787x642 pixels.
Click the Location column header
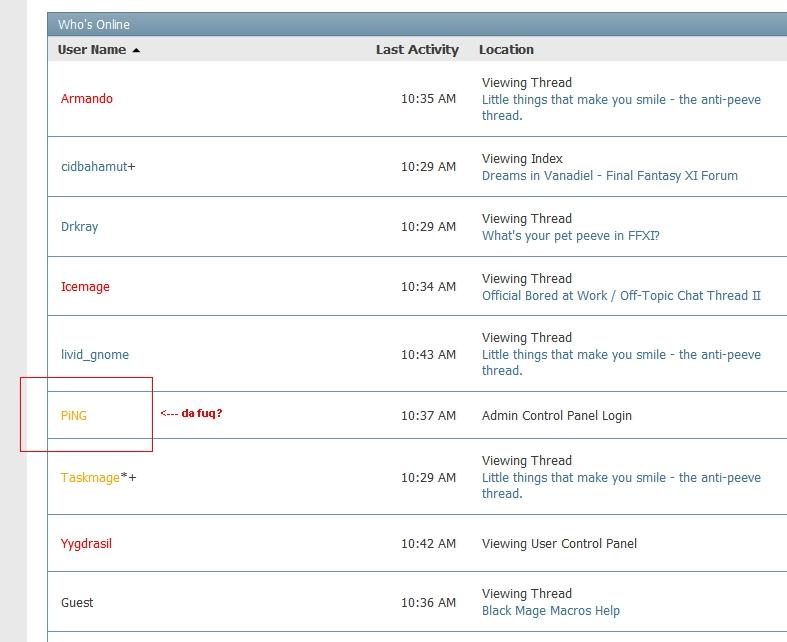506,50
